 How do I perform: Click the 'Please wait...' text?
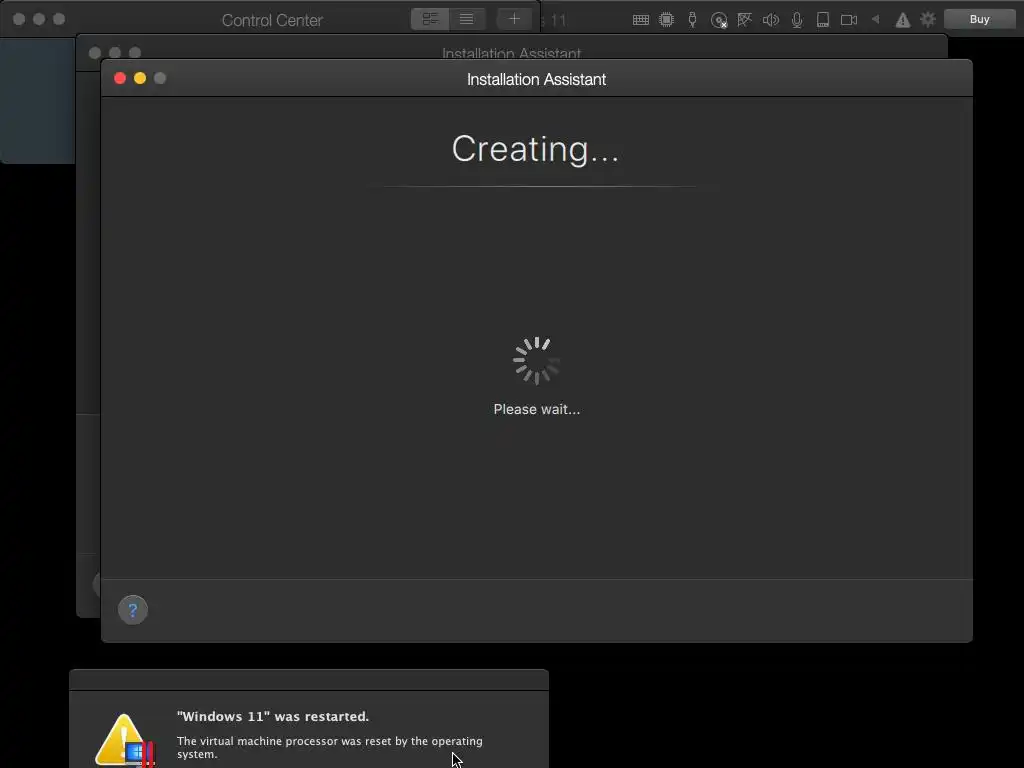click(537, 409)
